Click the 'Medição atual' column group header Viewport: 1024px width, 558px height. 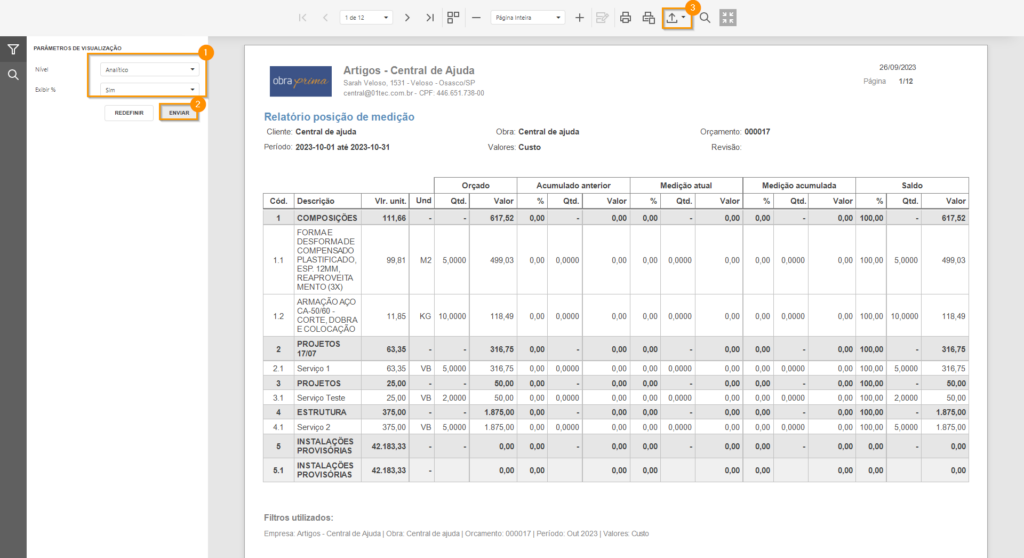[x=686, y=186]
